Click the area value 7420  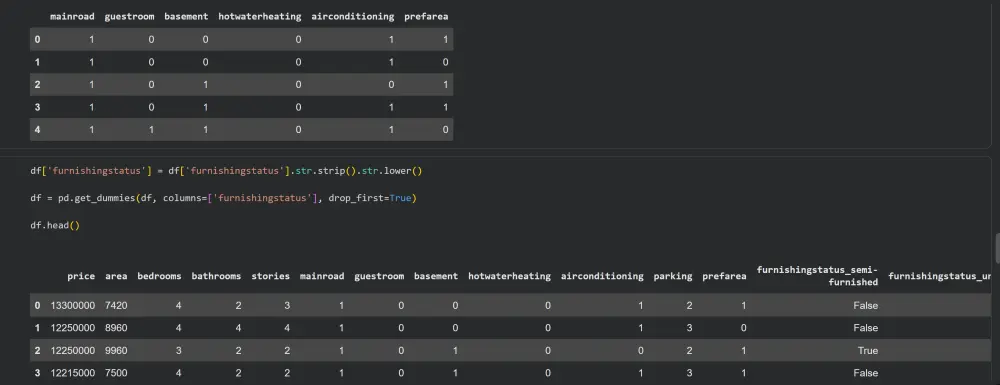116,305
